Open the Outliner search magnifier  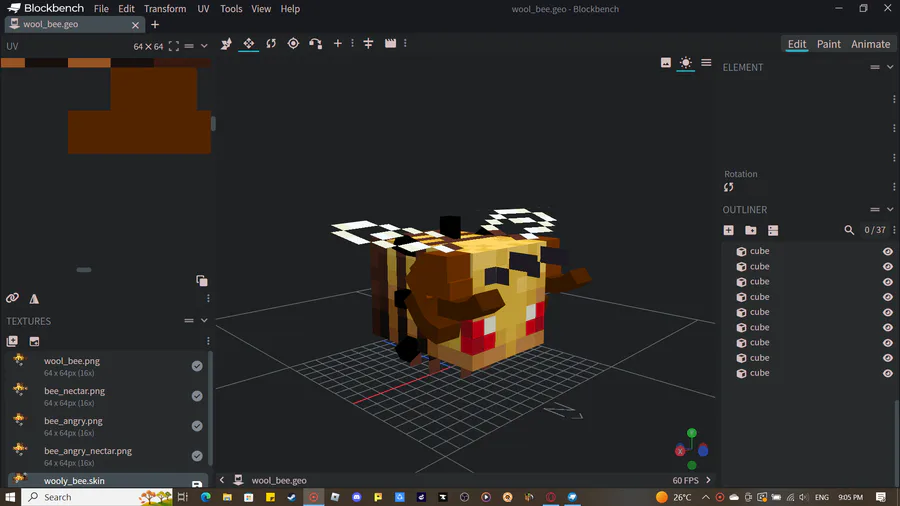click(849, 230)
